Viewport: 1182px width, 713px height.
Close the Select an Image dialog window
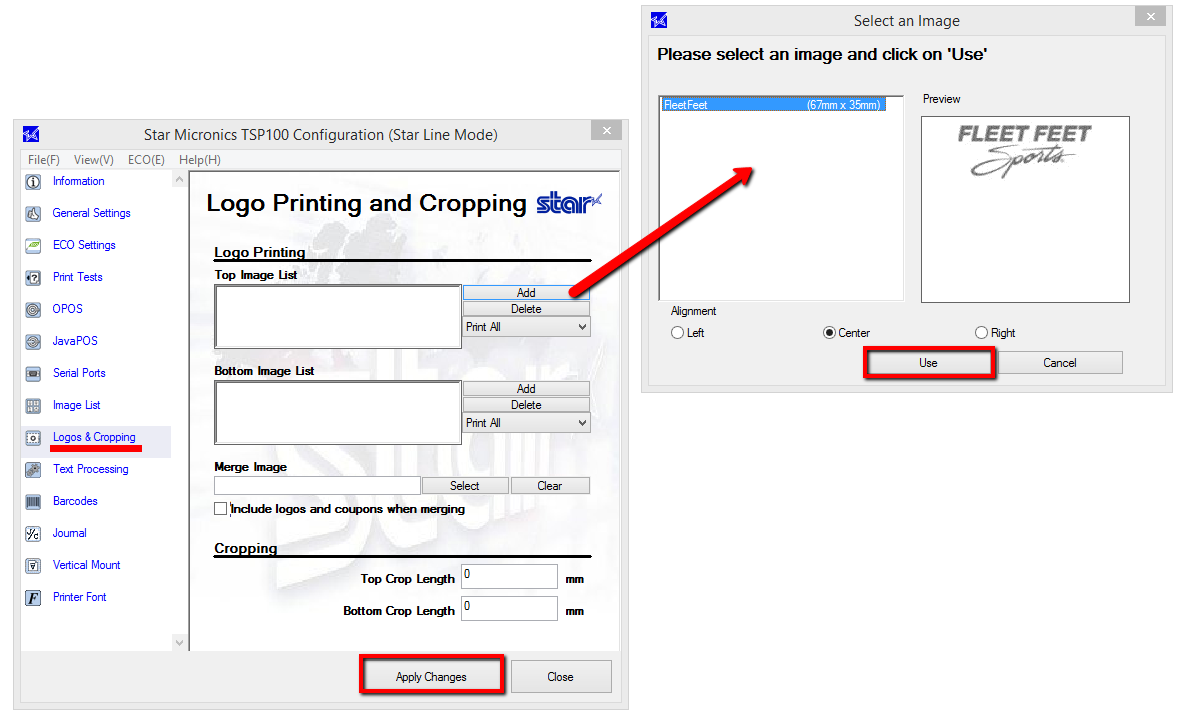1150,17
